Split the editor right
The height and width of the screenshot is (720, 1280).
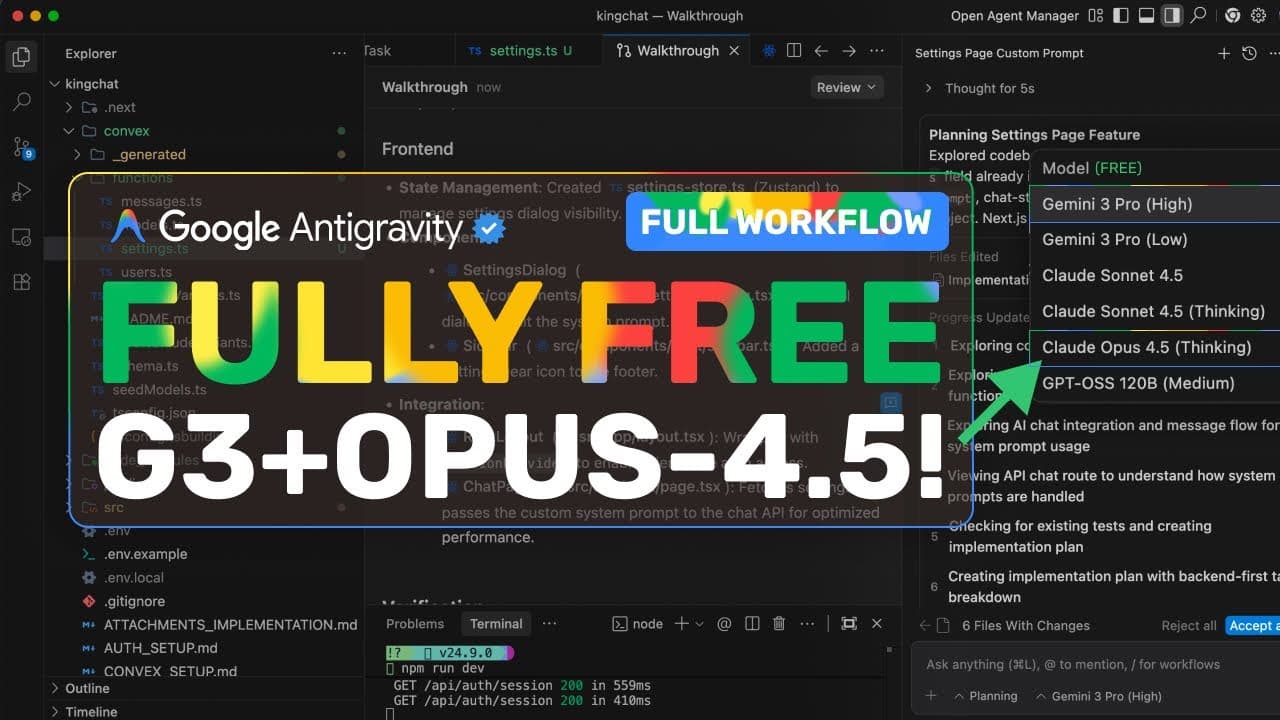tap(794, 51)
